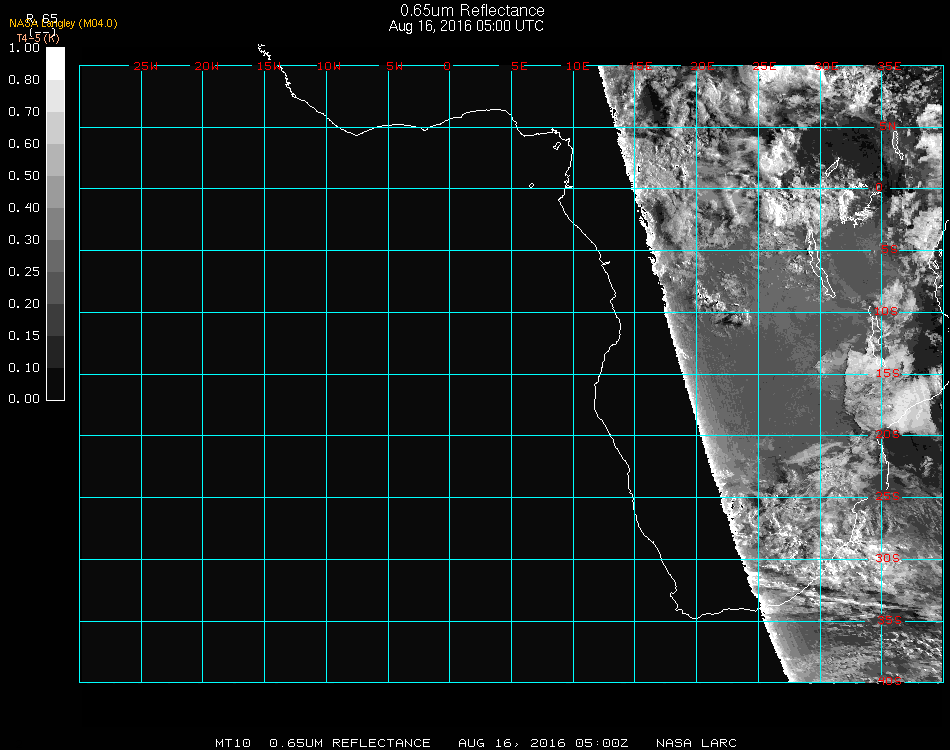
Task: Click the 30E longitude label
Action: pyautogui.click(x=826, y=66)
